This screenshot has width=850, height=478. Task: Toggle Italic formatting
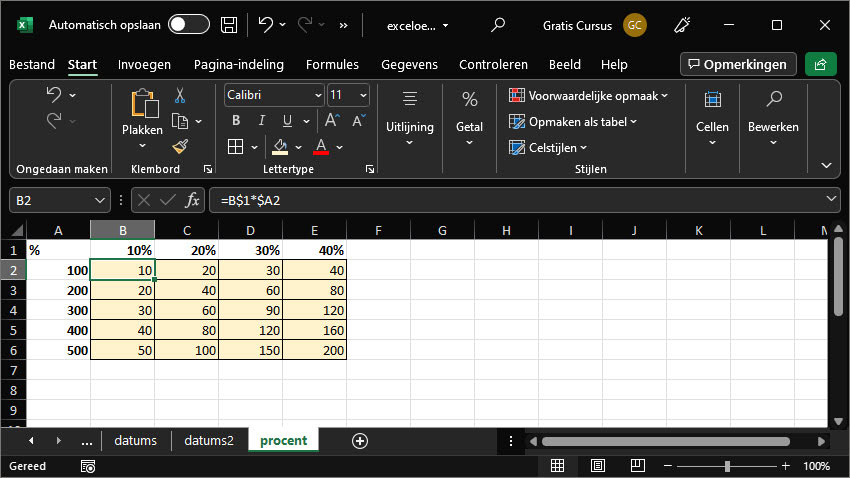[261, 121]
